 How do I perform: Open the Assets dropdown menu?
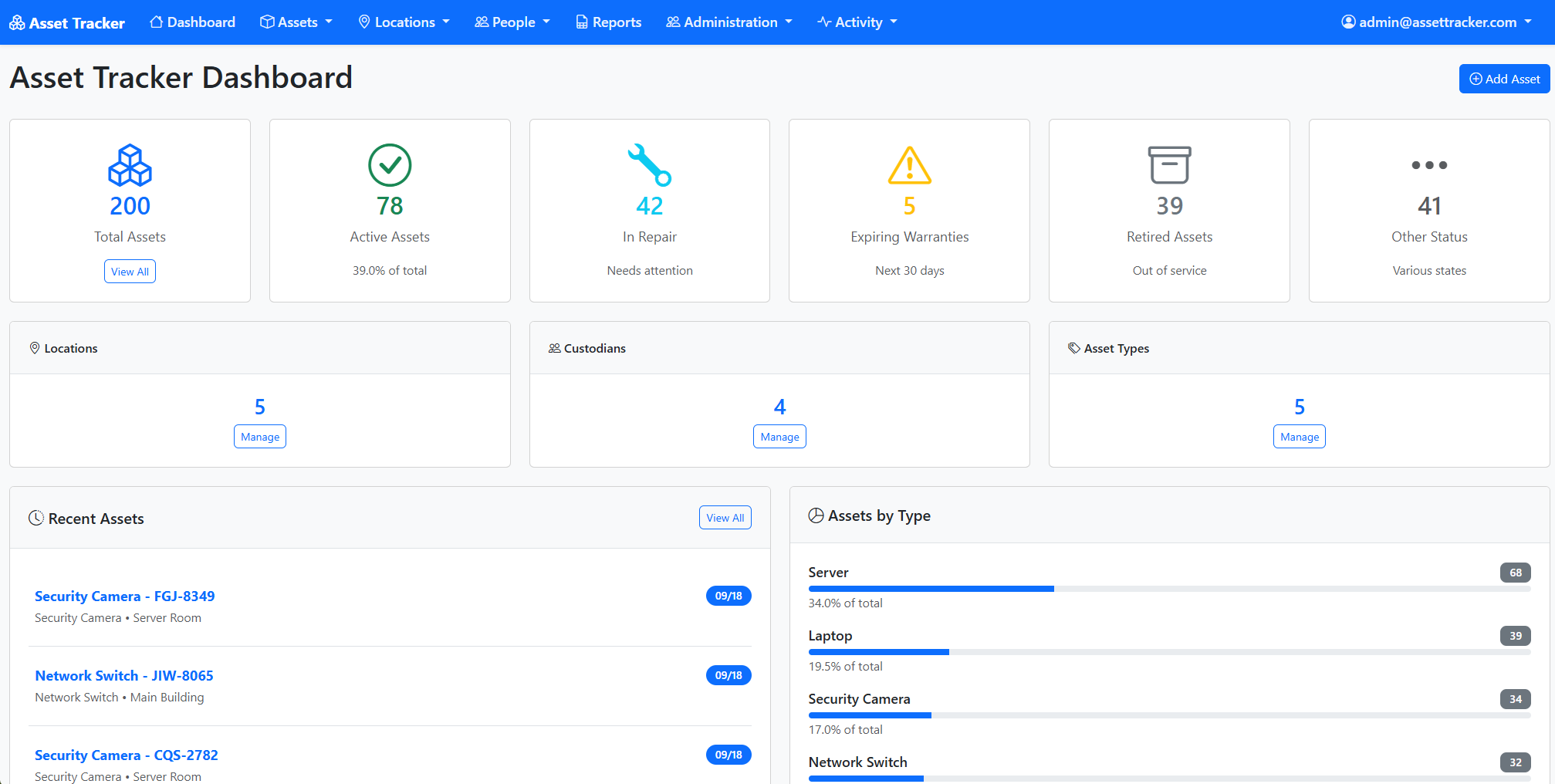[x=296, y=22]
